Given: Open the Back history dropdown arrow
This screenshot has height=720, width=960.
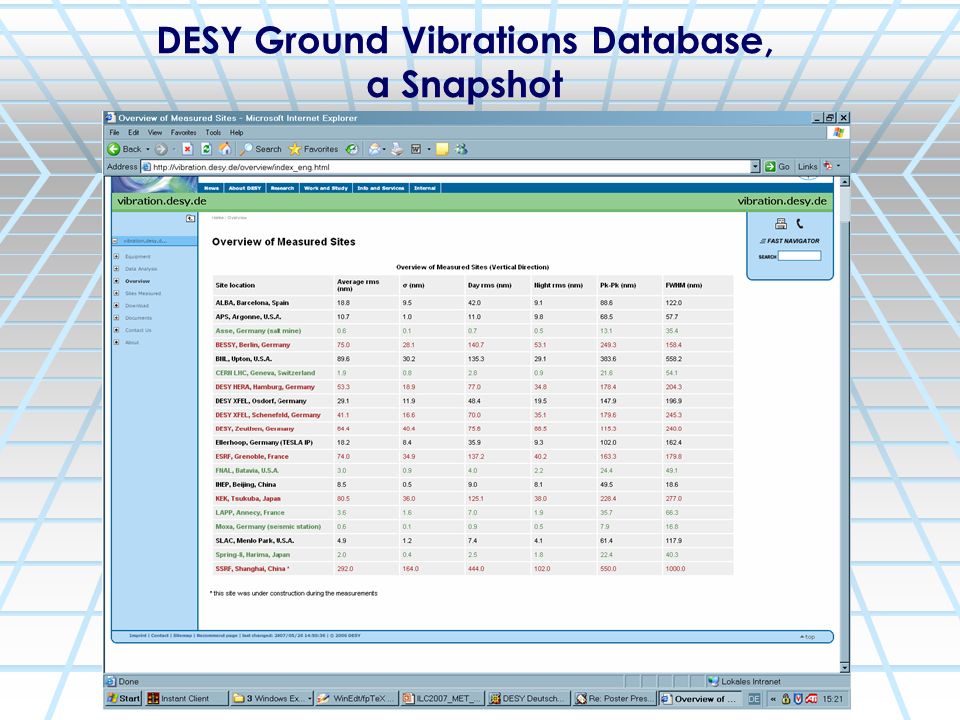Looking at the screenshot, I should (x=148, y=149).
